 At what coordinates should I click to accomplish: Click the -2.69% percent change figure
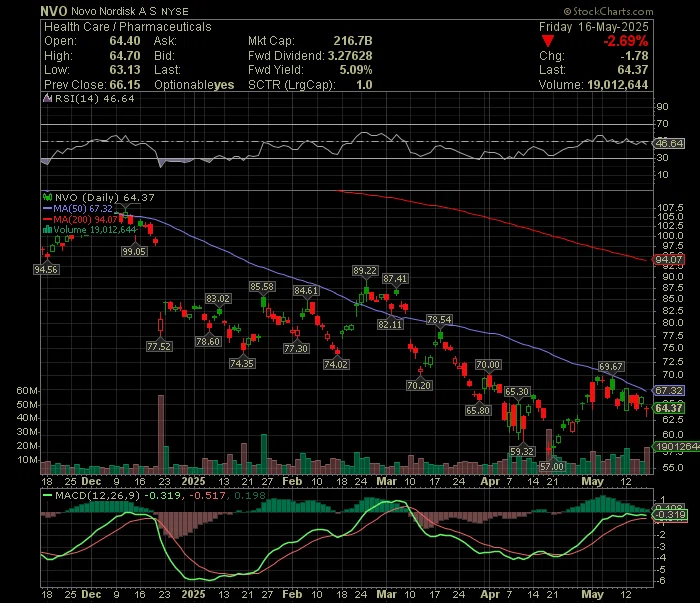tap(626, 41)
